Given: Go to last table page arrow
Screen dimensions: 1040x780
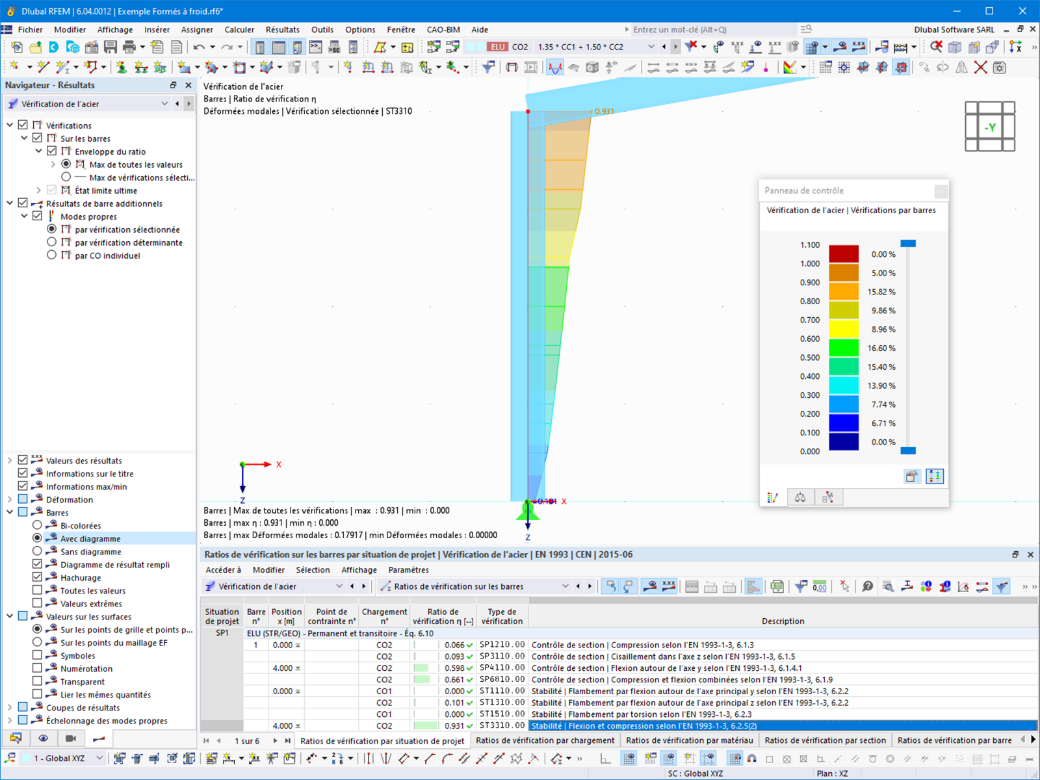Looking at the screenshot, I should coord(287,740).
